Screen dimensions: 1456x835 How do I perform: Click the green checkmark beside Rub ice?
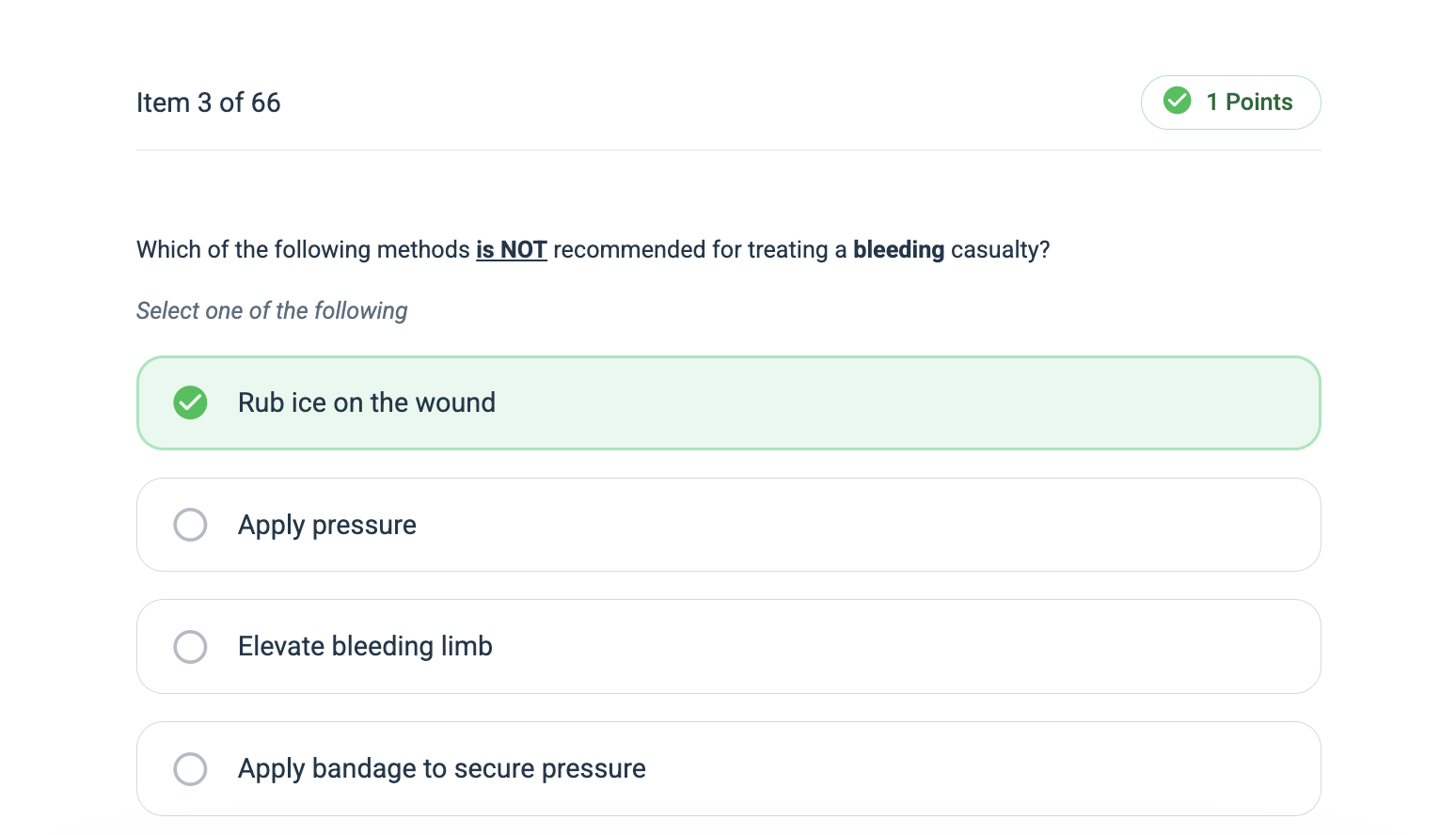click(190, 402)
